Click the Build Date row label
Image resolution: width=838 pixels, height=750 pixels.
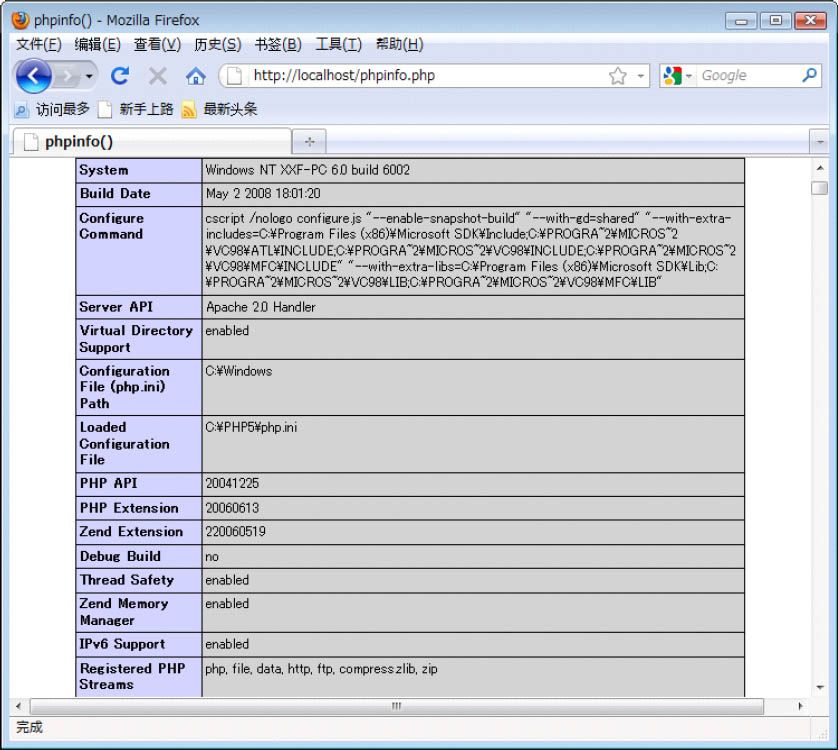coord(115,194)
